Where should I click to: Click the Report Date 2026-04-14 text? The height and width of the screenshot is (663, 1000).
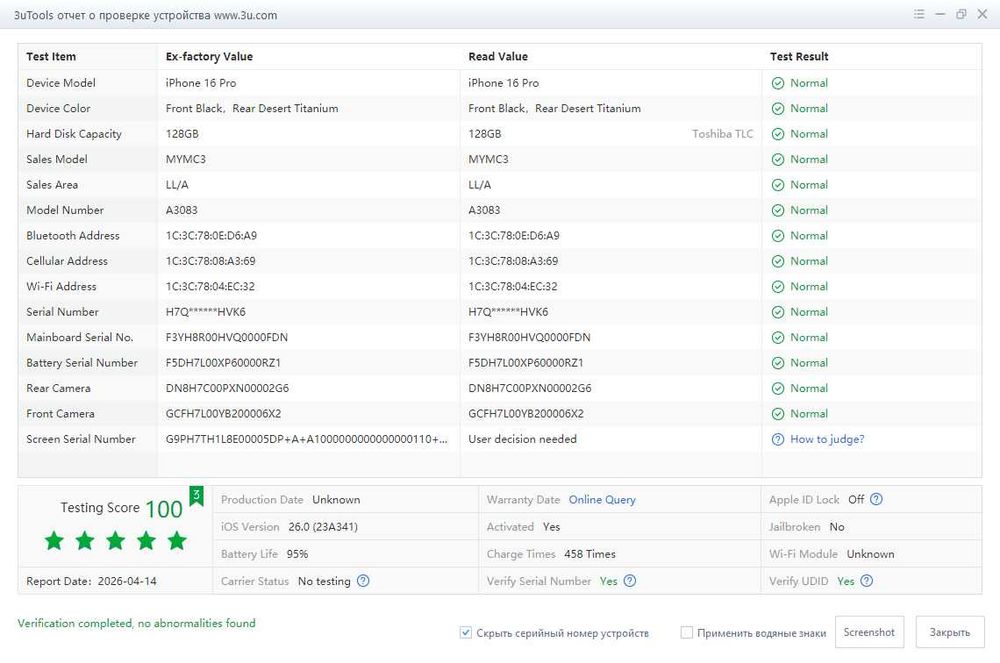click(91, 581)
